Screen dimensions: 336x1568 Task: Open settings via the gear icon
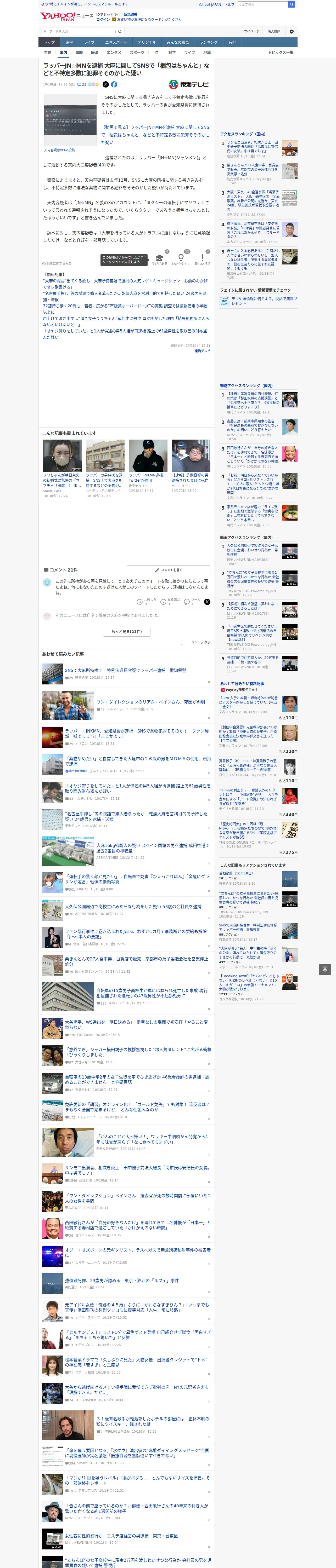292,31
